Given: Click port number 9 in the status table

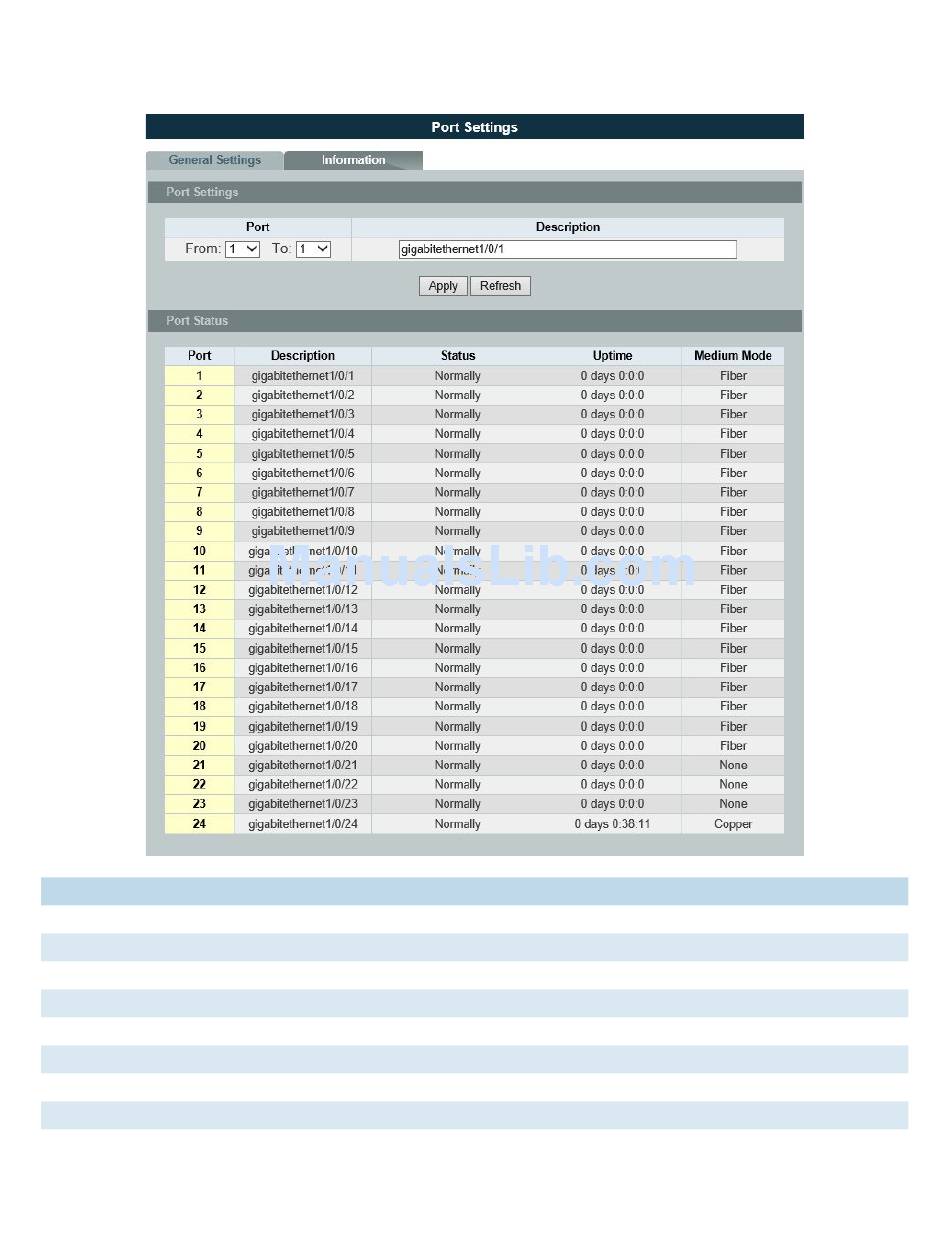Looking at the screenshot, I should (x=200, y=531).
